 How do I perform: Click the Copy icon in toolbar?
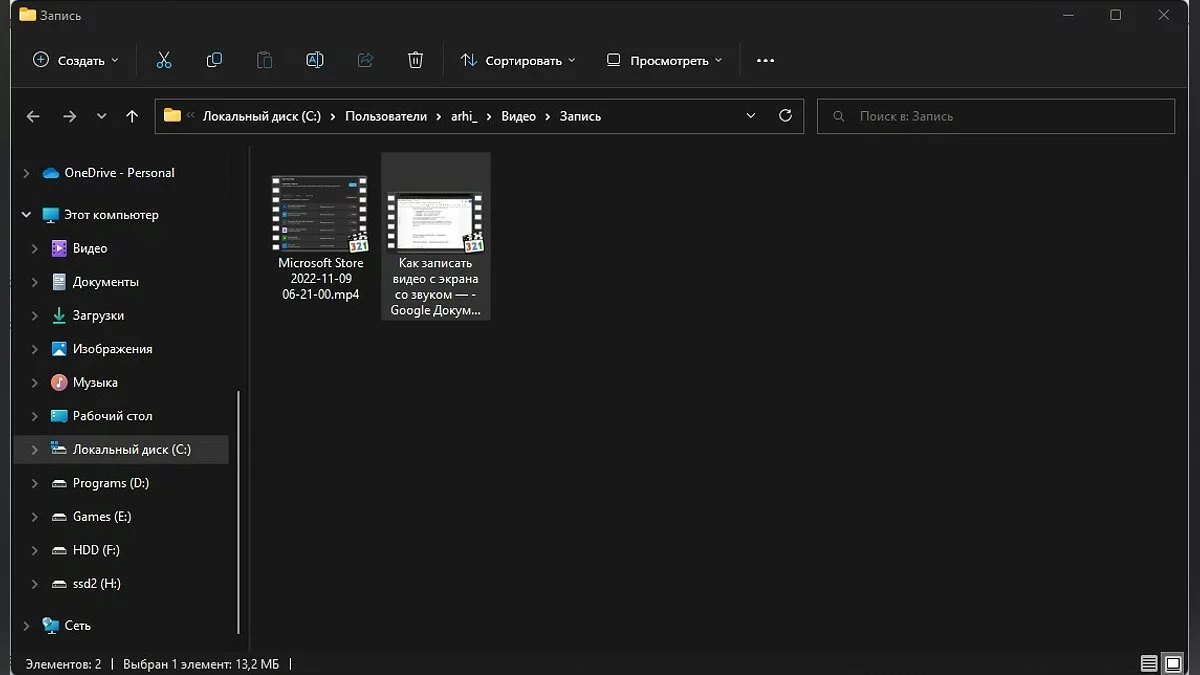pos(214,60)
